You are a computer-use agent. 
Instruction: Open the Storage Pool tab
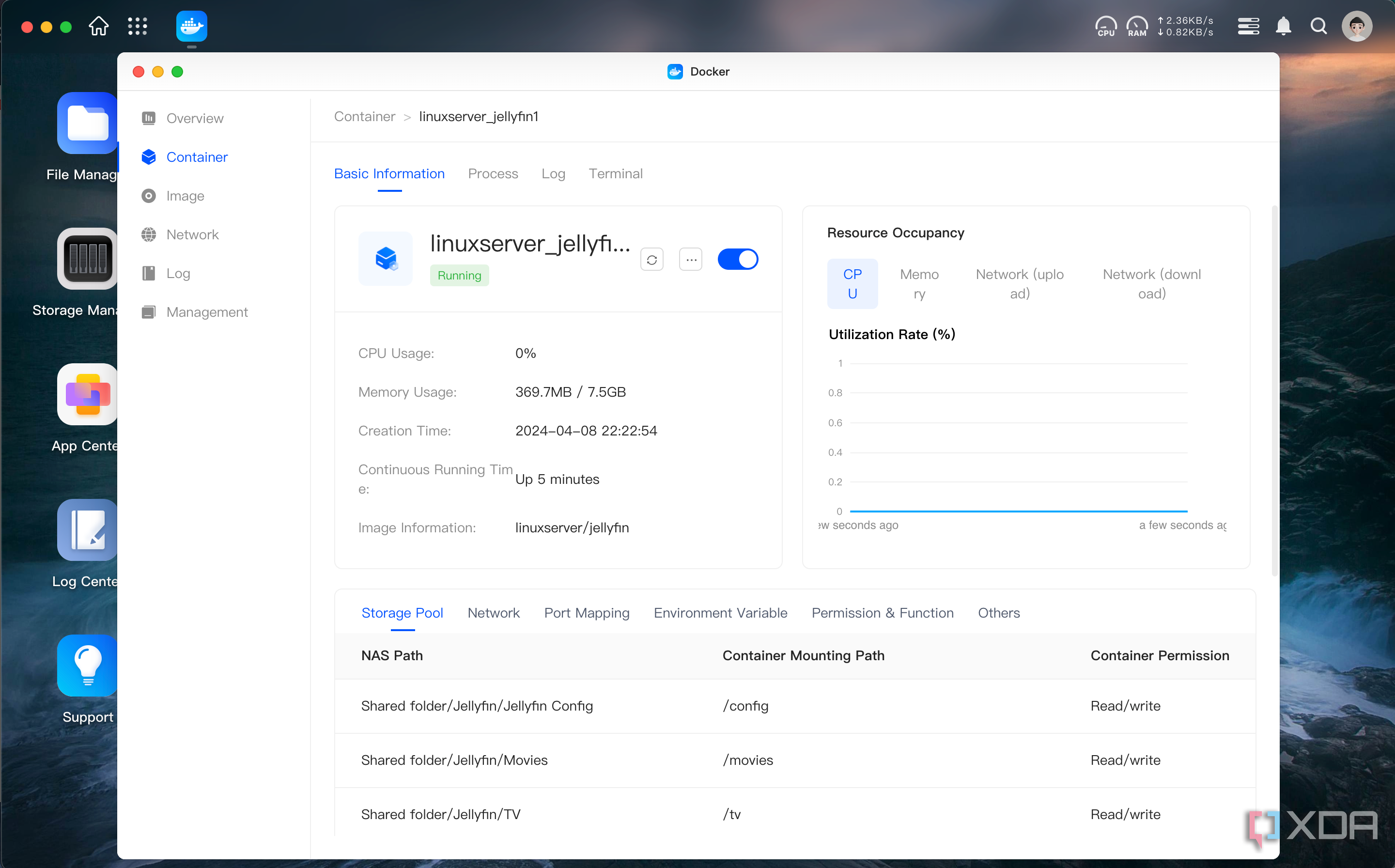(402, 613)
